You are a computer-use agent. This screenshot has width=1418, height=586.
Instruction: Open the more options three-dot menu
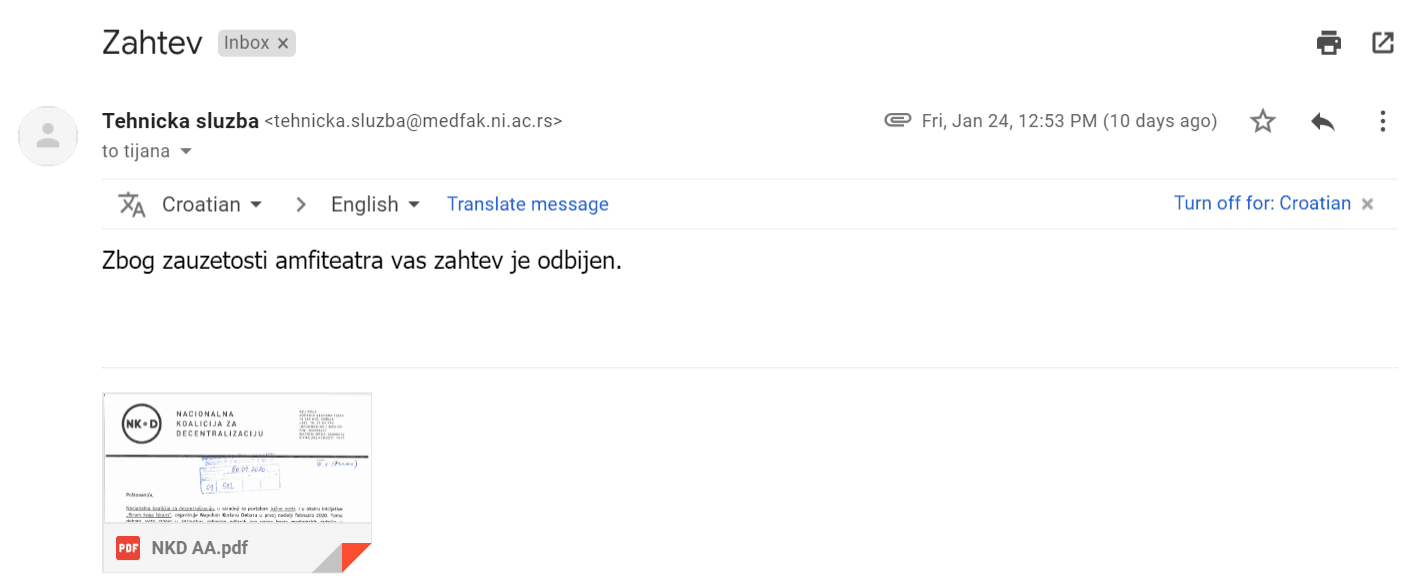[1383, 120]
